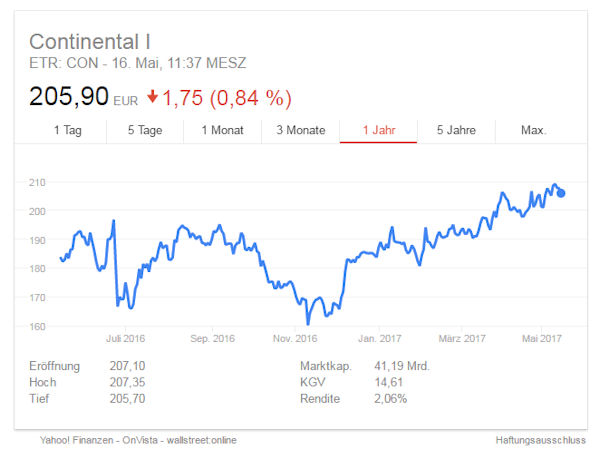
Task: Open the Yahoo! Finanzen source link
Action: coord(77,440)
